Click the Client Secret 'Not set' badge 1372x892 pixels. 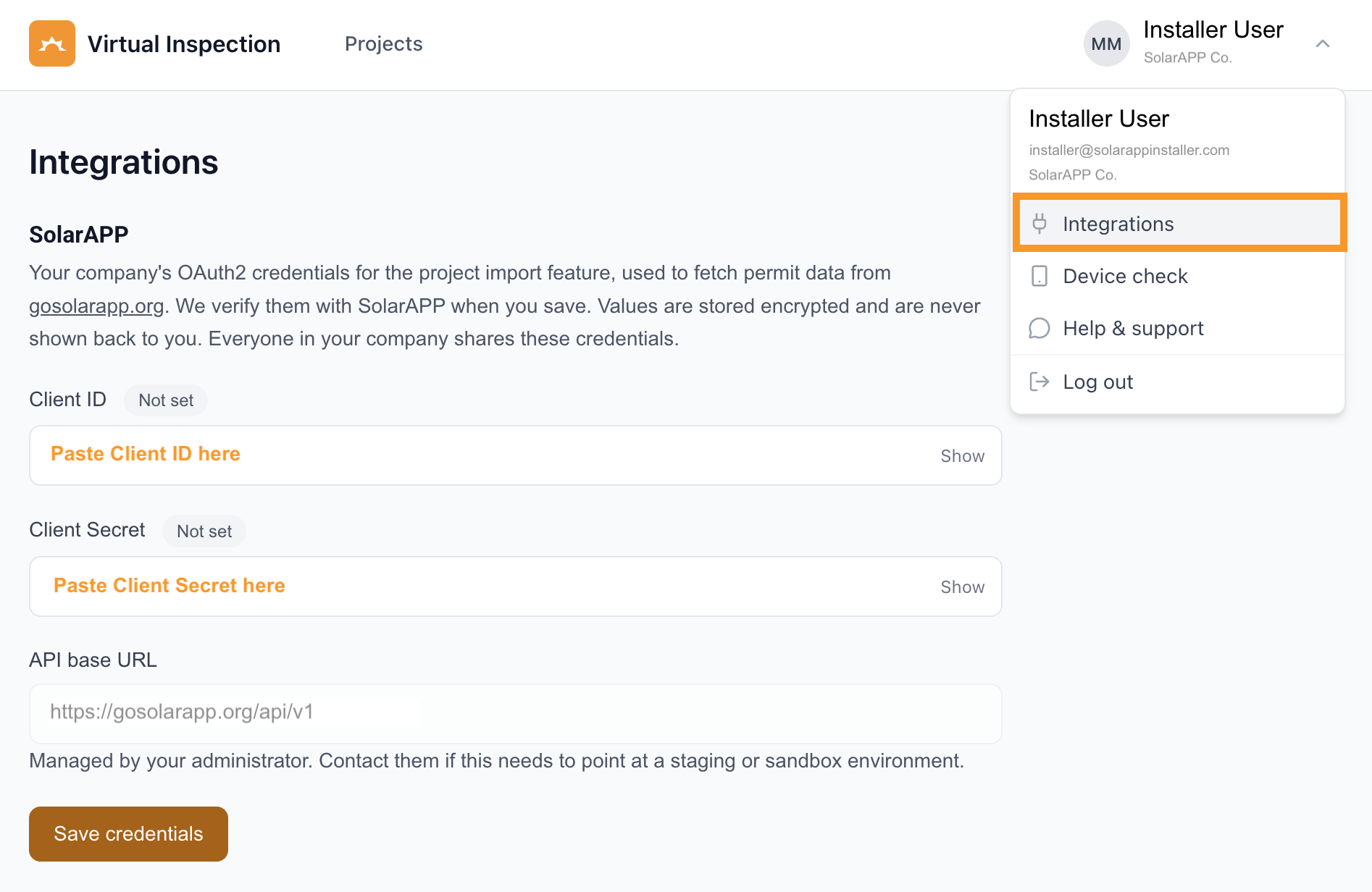[x=204, y=531]
